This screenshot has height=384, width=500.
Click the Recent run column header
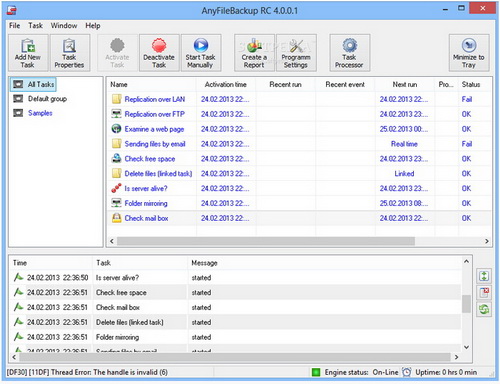click(x=285, y=84)
